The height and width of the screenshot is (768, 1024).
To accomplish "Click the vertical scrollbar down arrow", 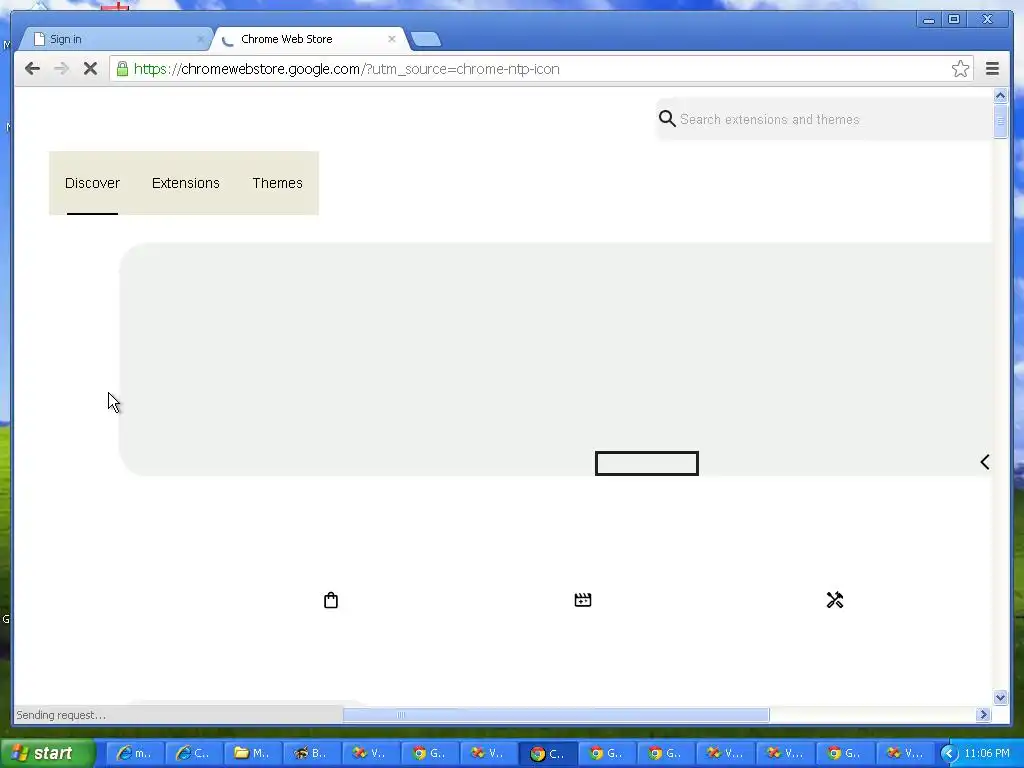I will [x=1000, y=697].
